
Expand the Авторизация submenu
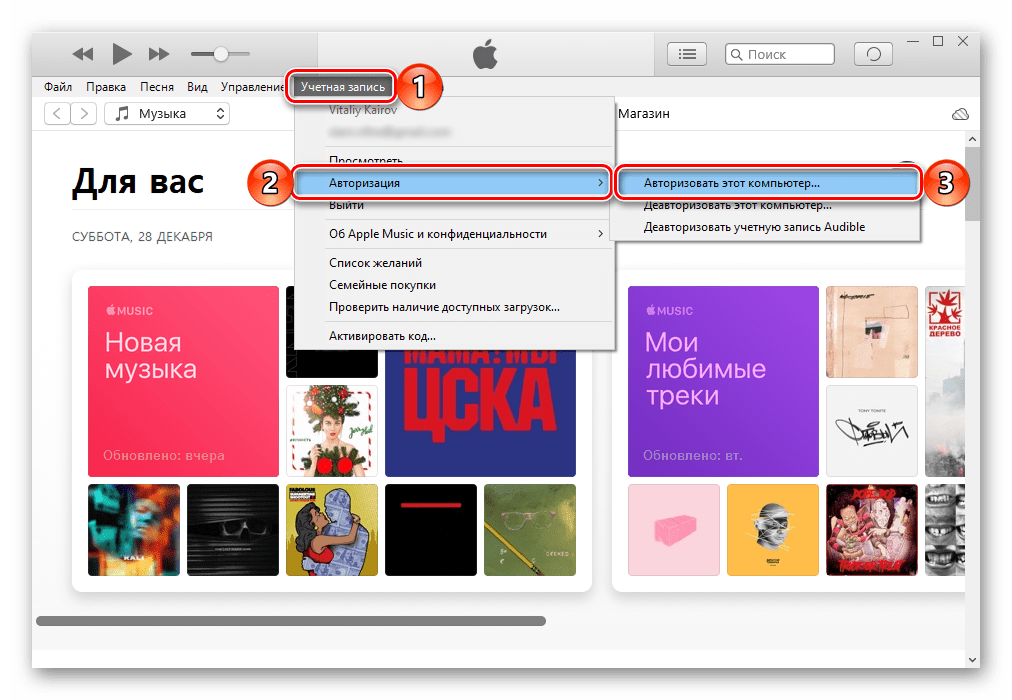pos(453,183)
